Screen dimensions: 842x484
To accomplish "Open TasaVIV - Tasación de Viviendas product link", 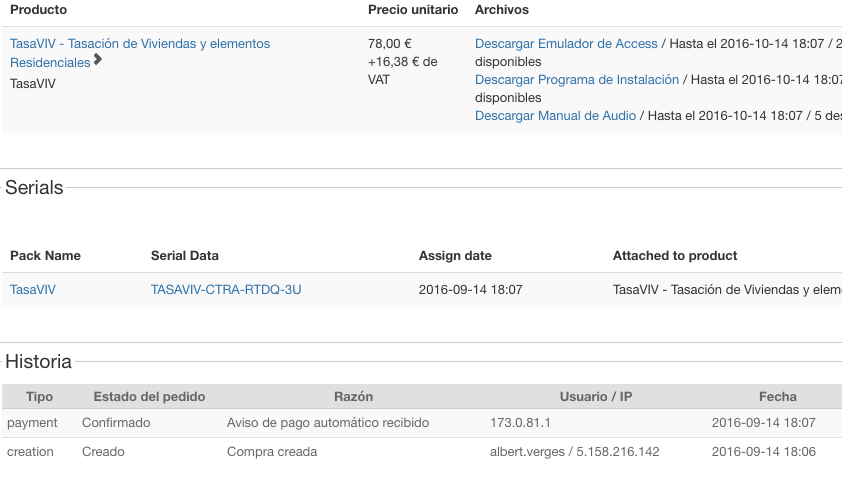I will click(x=140, y=53).
